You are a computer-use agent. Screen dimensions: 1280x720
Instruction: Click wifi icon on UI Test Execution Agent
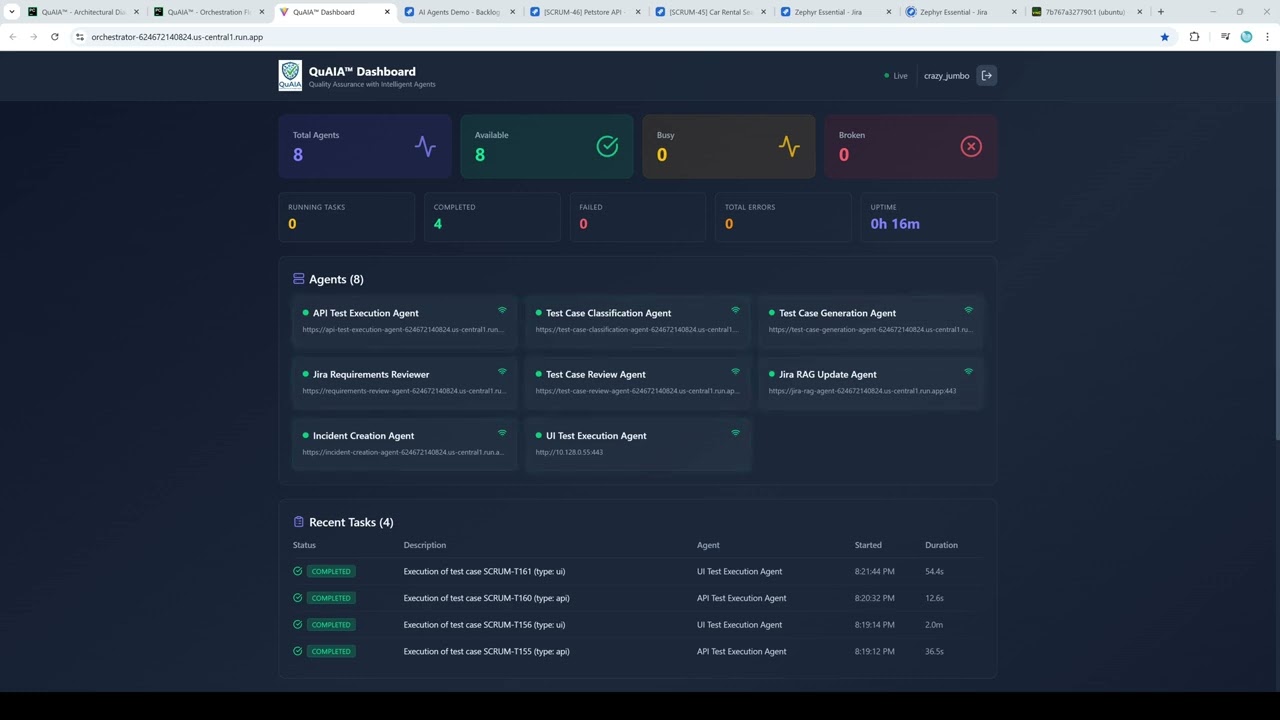coord(735,433)
